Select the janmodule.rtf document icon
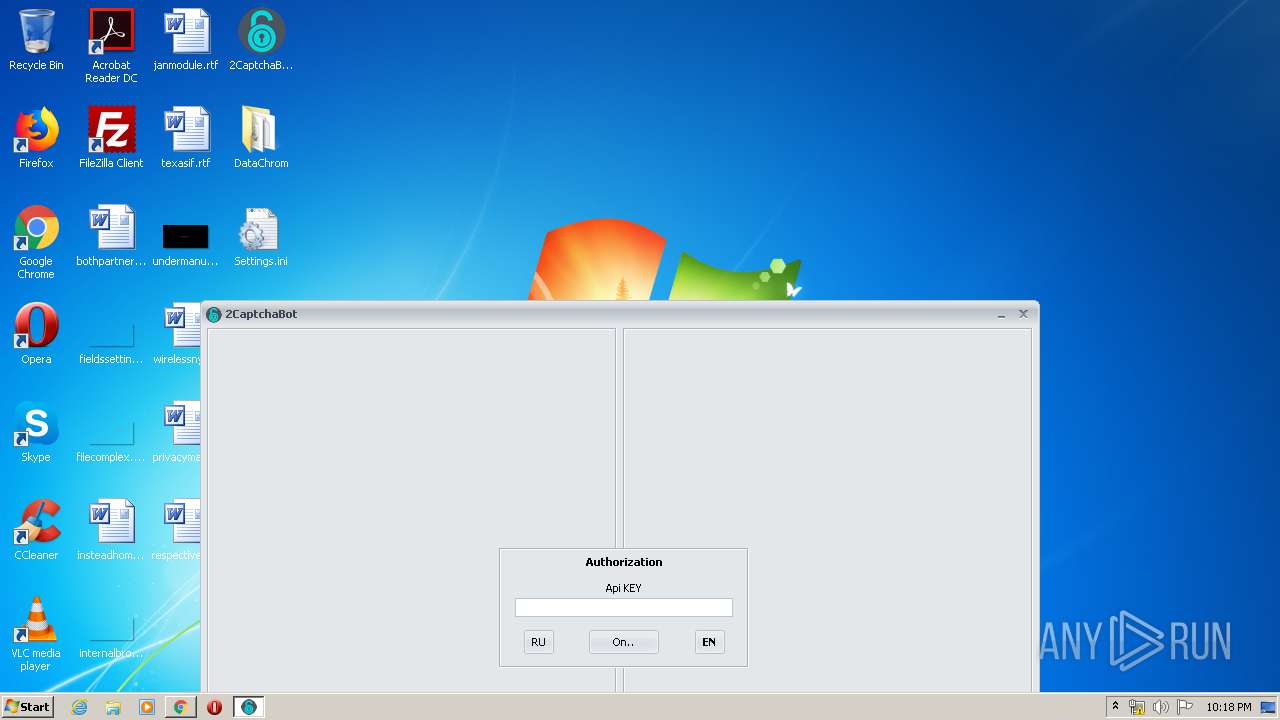 (186, 40)
